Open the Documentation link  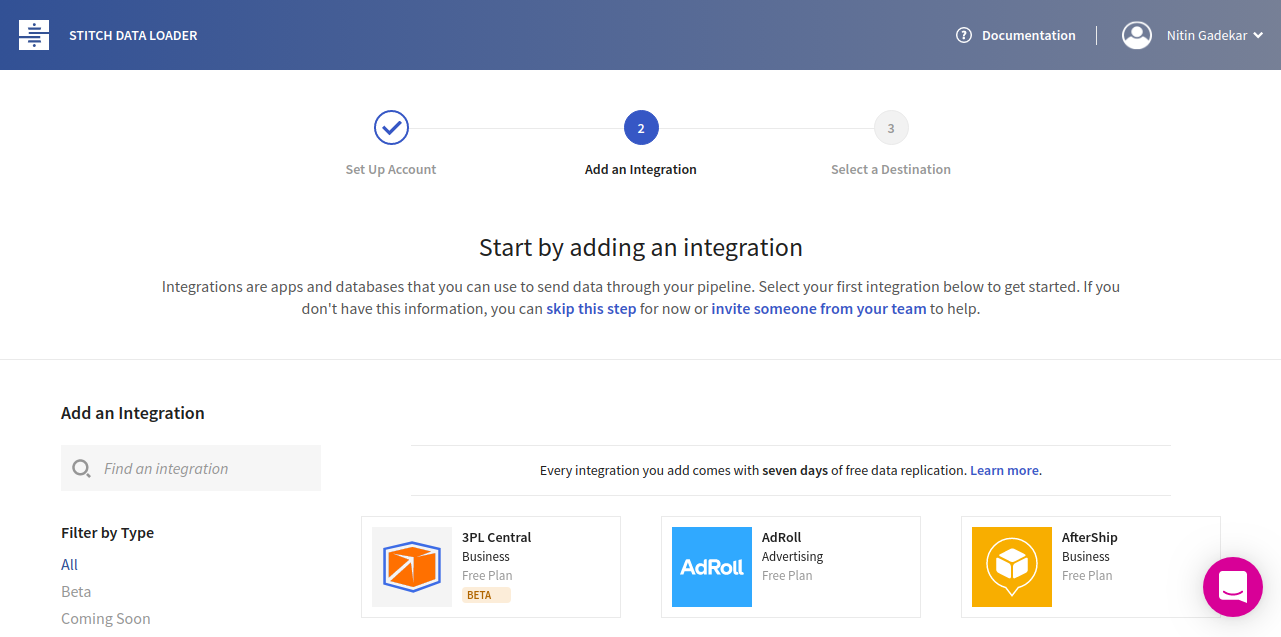pos(1029,35)
